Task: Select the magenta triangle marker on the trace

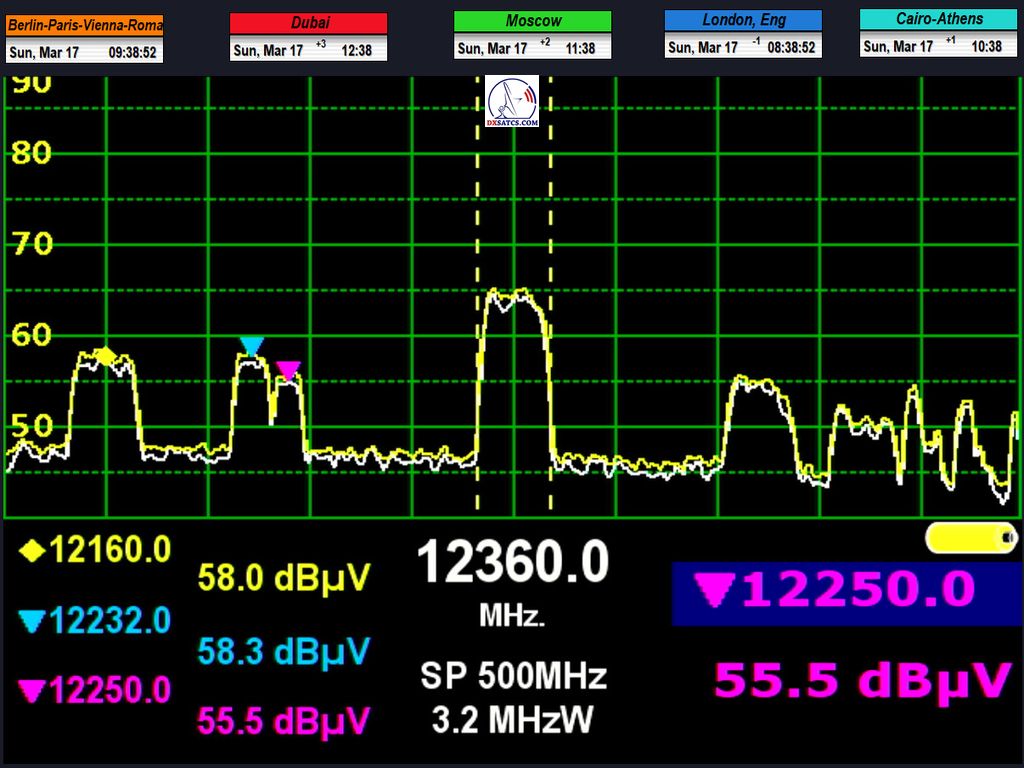Action: [x=288, y=371]
